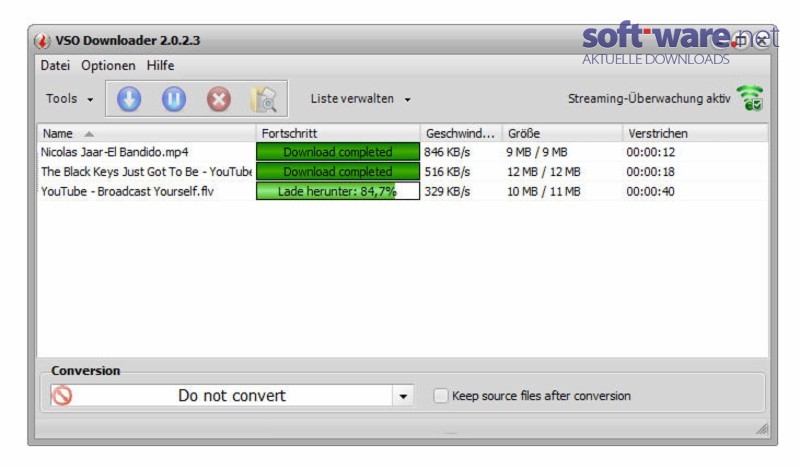Click the 846 KB/s speed value
The image size is (800, 469).
tap(447, 152)
